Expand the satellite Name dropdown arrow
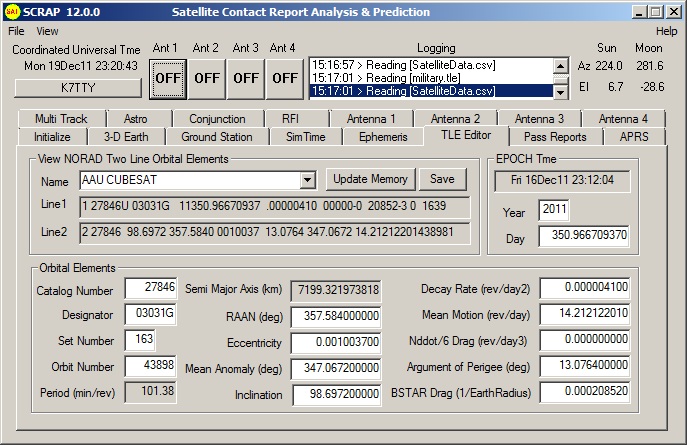The height and width of the screenshot is (445, 687). (x=308, y=180)
